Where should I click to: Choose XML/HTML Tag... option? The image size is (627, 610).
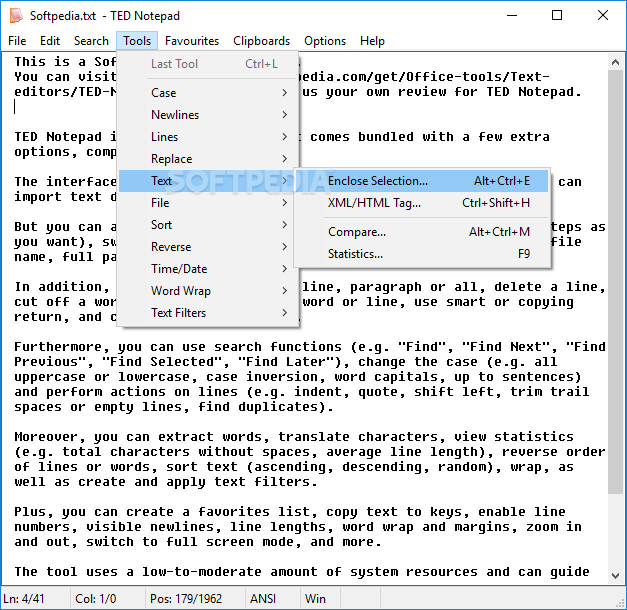point(422,203)
